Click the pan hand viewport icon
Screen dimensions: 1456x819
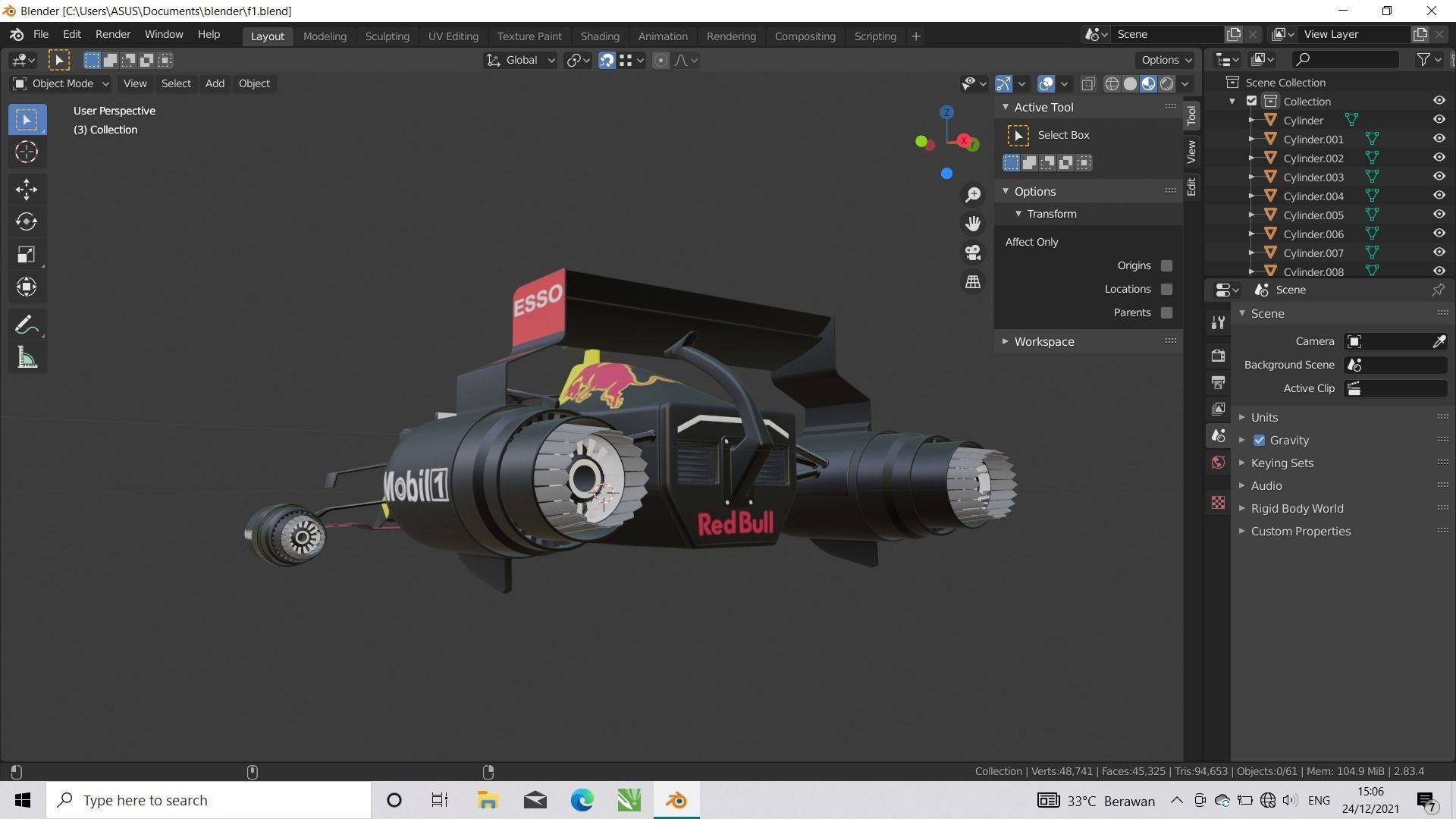point(973,224)
